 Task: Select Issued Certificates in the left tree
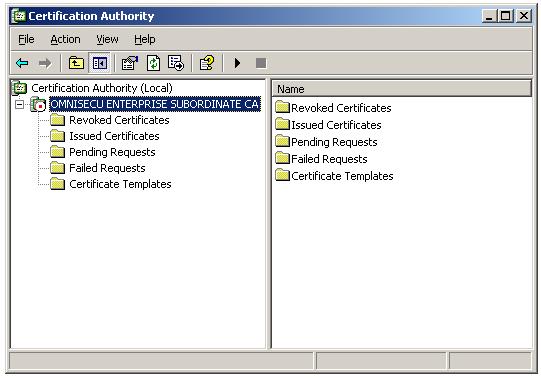point(114,136)
